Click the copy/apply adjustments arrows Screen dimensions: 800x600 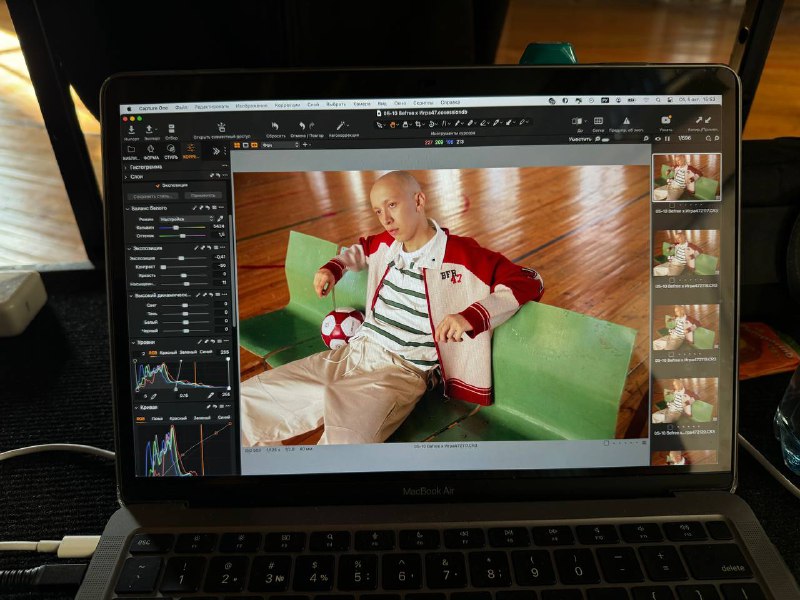pyautogui.click(x=703, y=120)
